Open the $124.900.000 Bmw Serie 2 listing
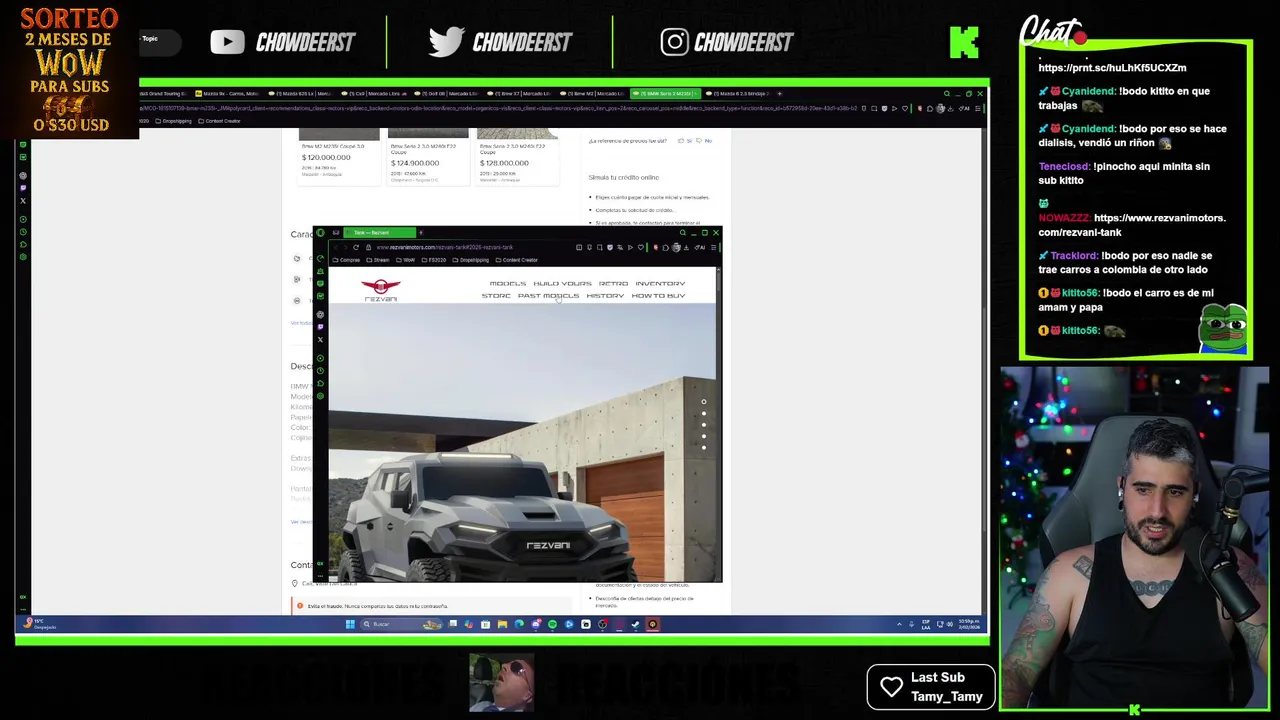This screenshot has height=720, width=1280. (x=428, y=156)
